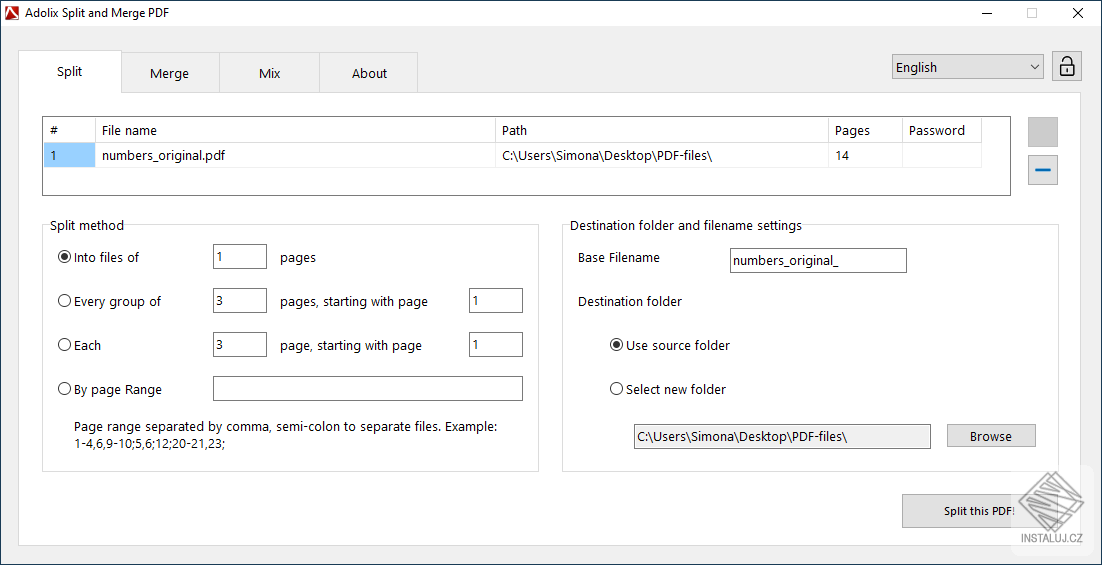
Task: Open the About tab
Action: coord(369,73)
